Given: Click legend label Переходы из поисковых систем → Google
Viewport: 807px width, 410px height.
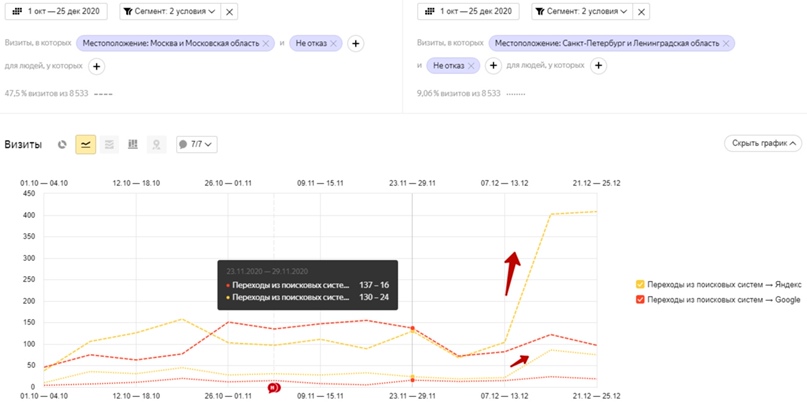Looking at the screenshot, I should pos(724,299).
